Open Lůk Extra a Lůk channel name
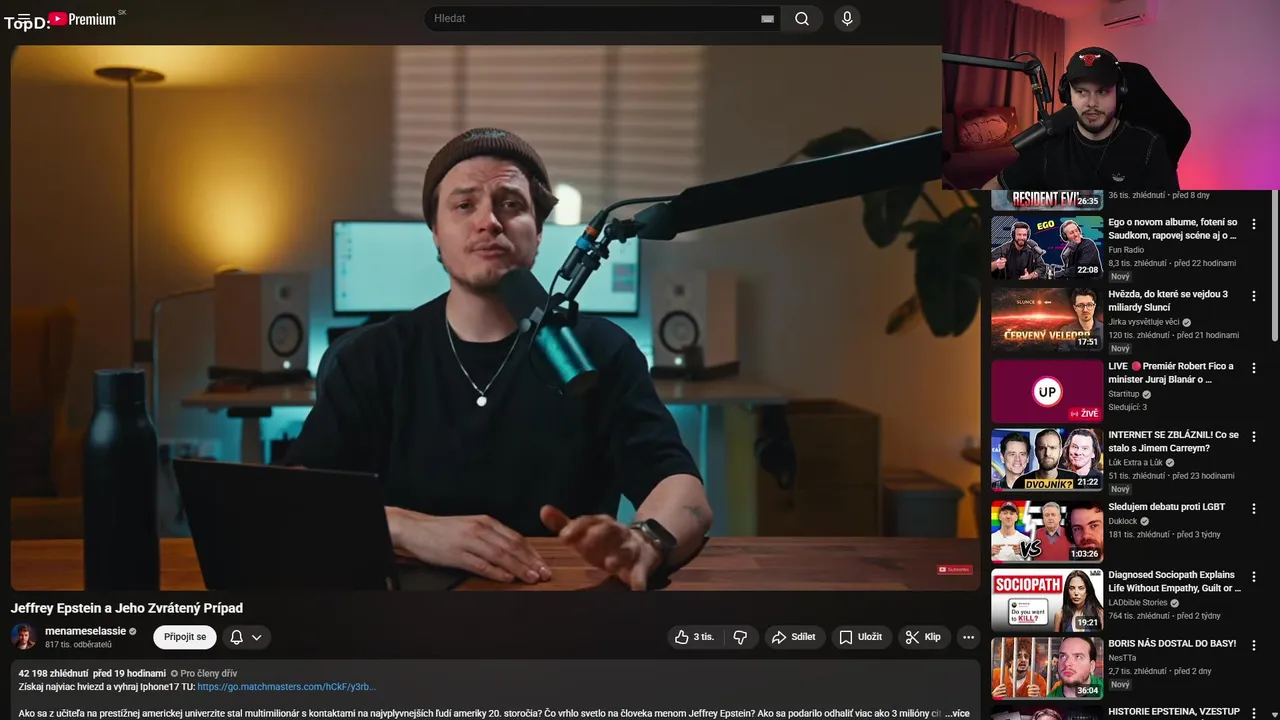The width and height of the screenshot is (1280, 720). point(1135,462)
